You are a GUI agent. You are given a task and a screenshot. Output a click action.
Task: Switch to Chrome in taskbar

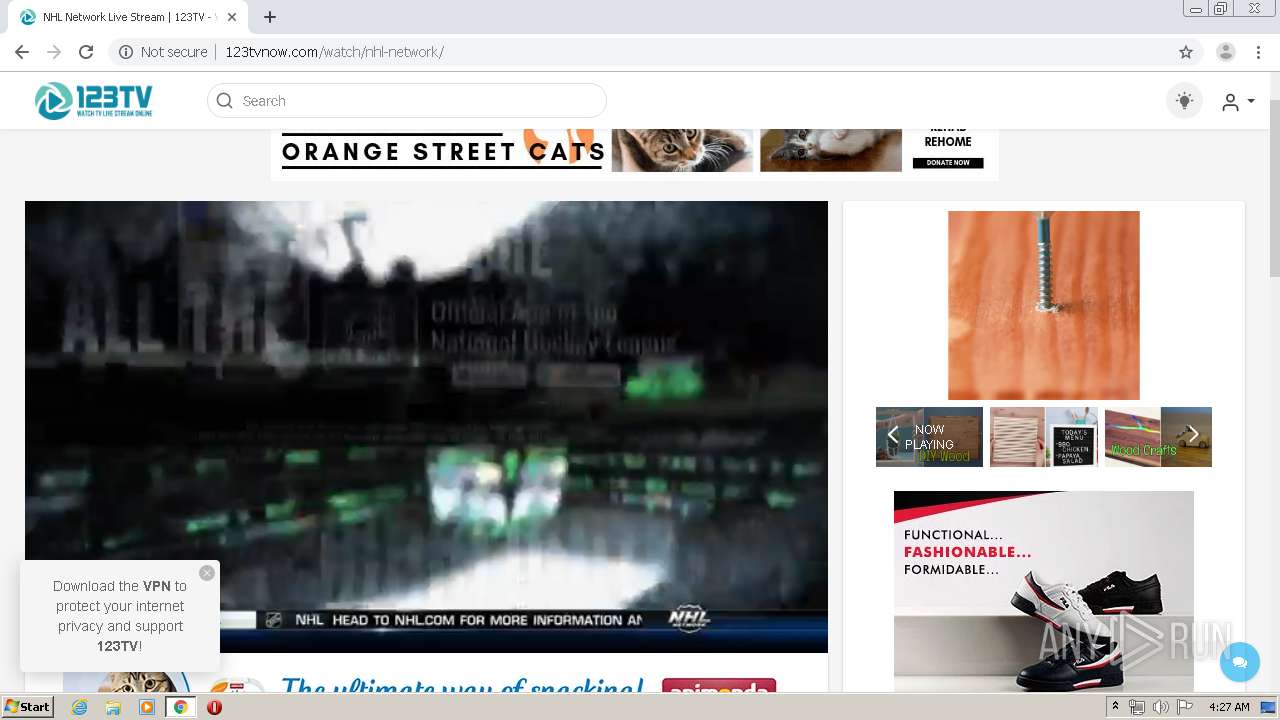tap(180, 707)
